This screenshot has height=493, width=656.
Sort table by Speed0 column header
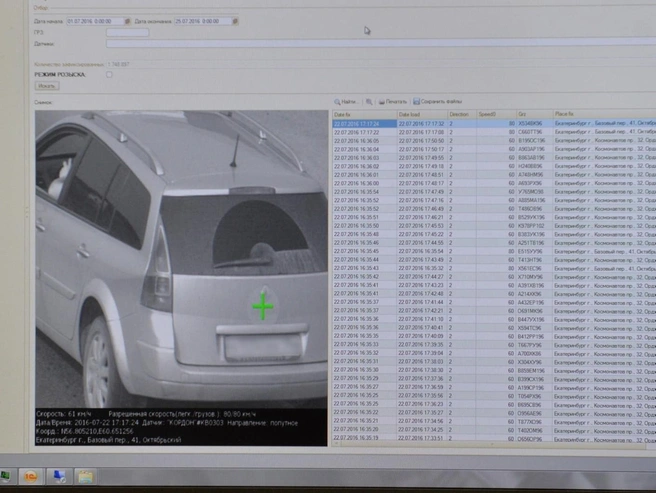(496, 114)
